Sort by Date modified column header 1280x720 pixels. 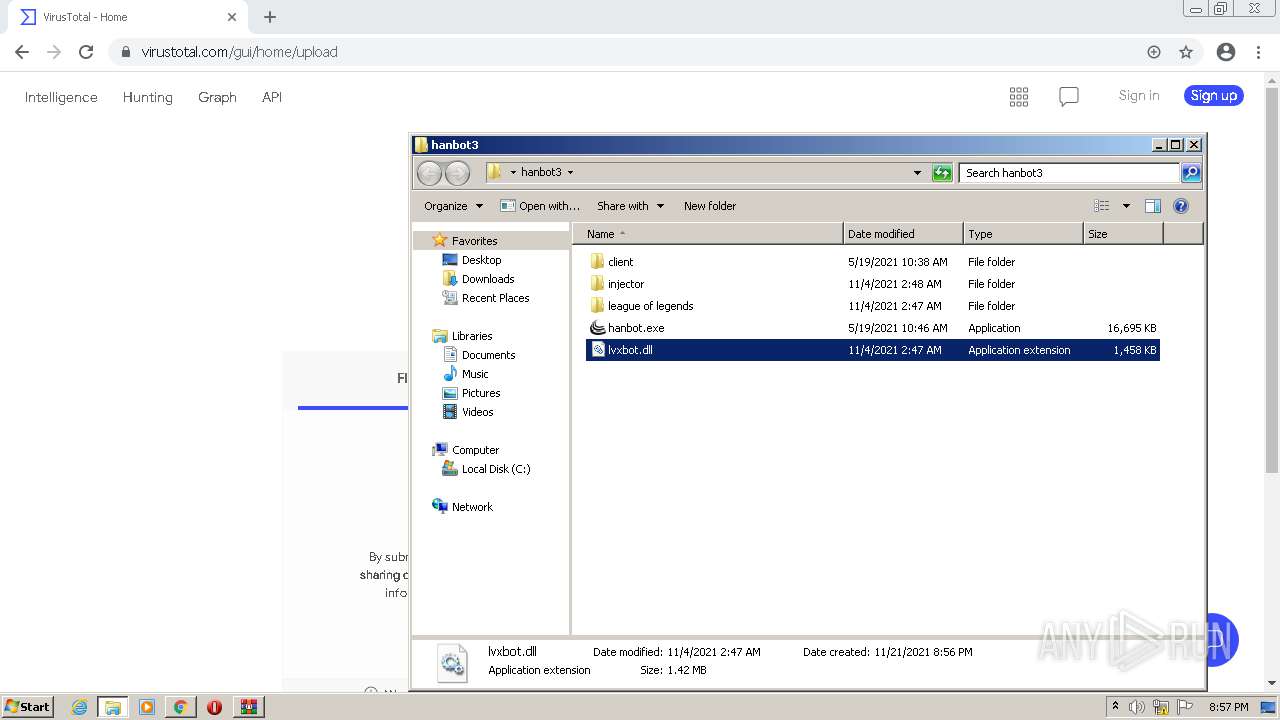903,234
